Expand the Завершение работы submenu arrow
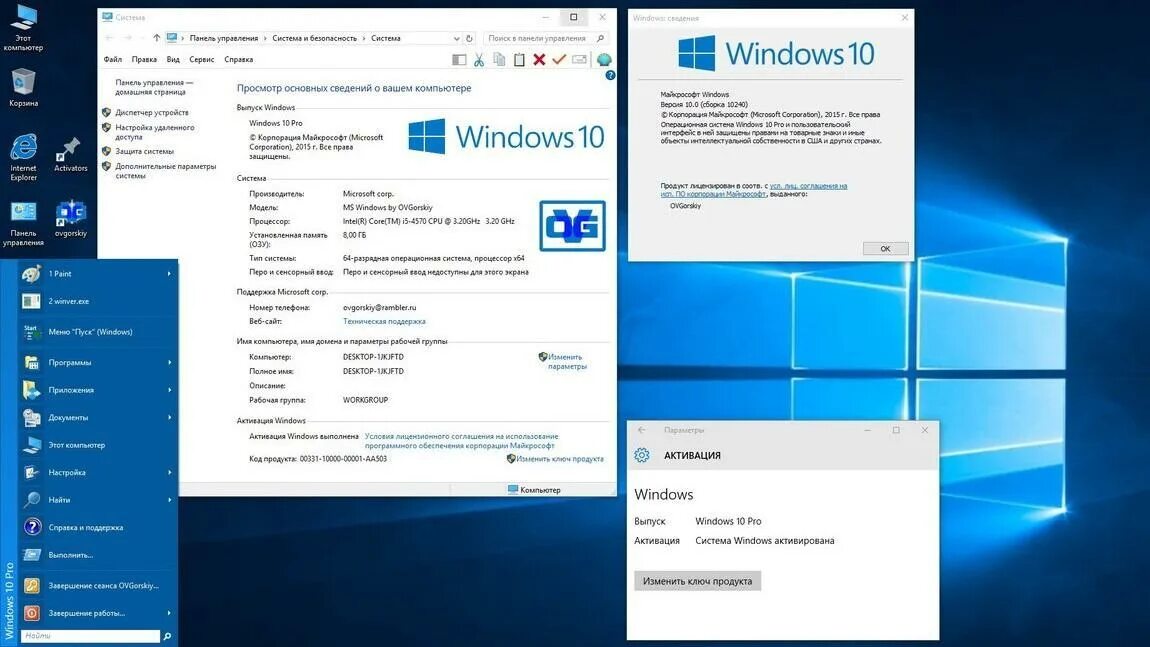The width and height of the screenshot is (1150, 647). (x=169, y=613)
